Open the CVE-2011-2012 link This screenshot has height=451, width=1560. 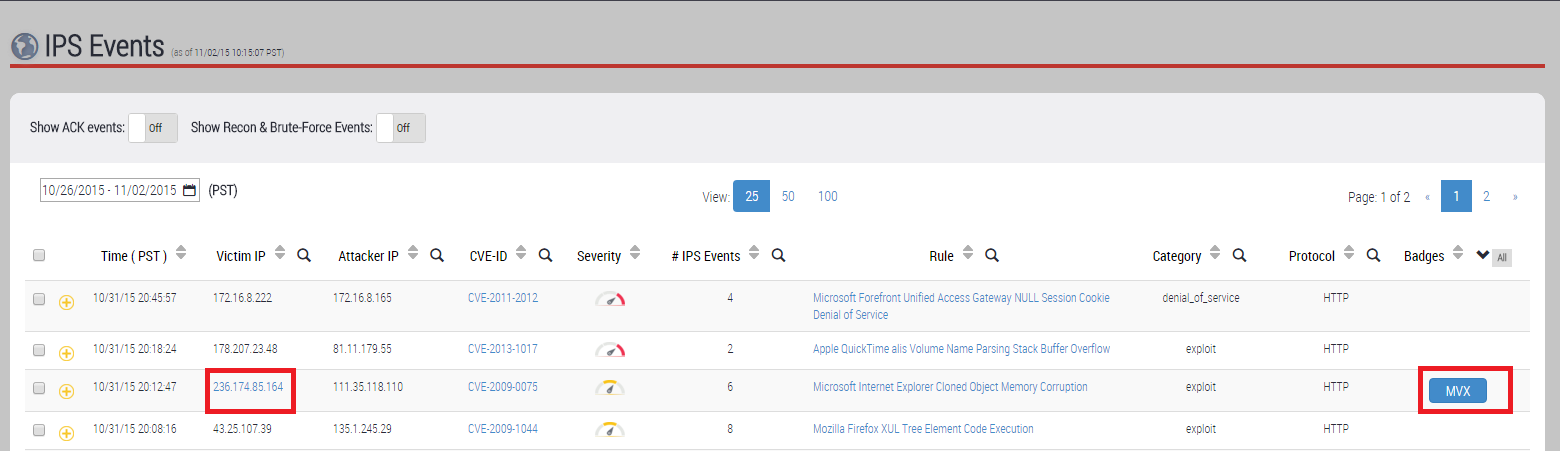pos(503,298)
